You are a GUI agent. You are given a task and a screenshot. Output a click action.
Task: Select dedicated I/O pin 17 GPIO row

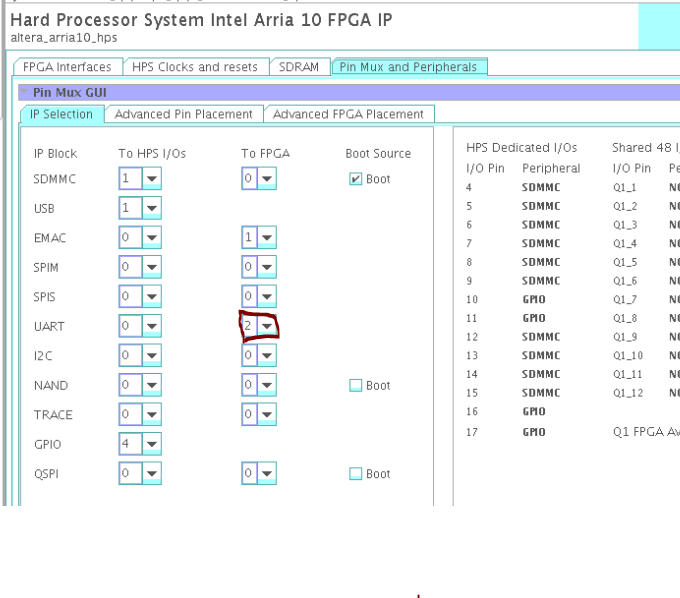tap(506, 432)
